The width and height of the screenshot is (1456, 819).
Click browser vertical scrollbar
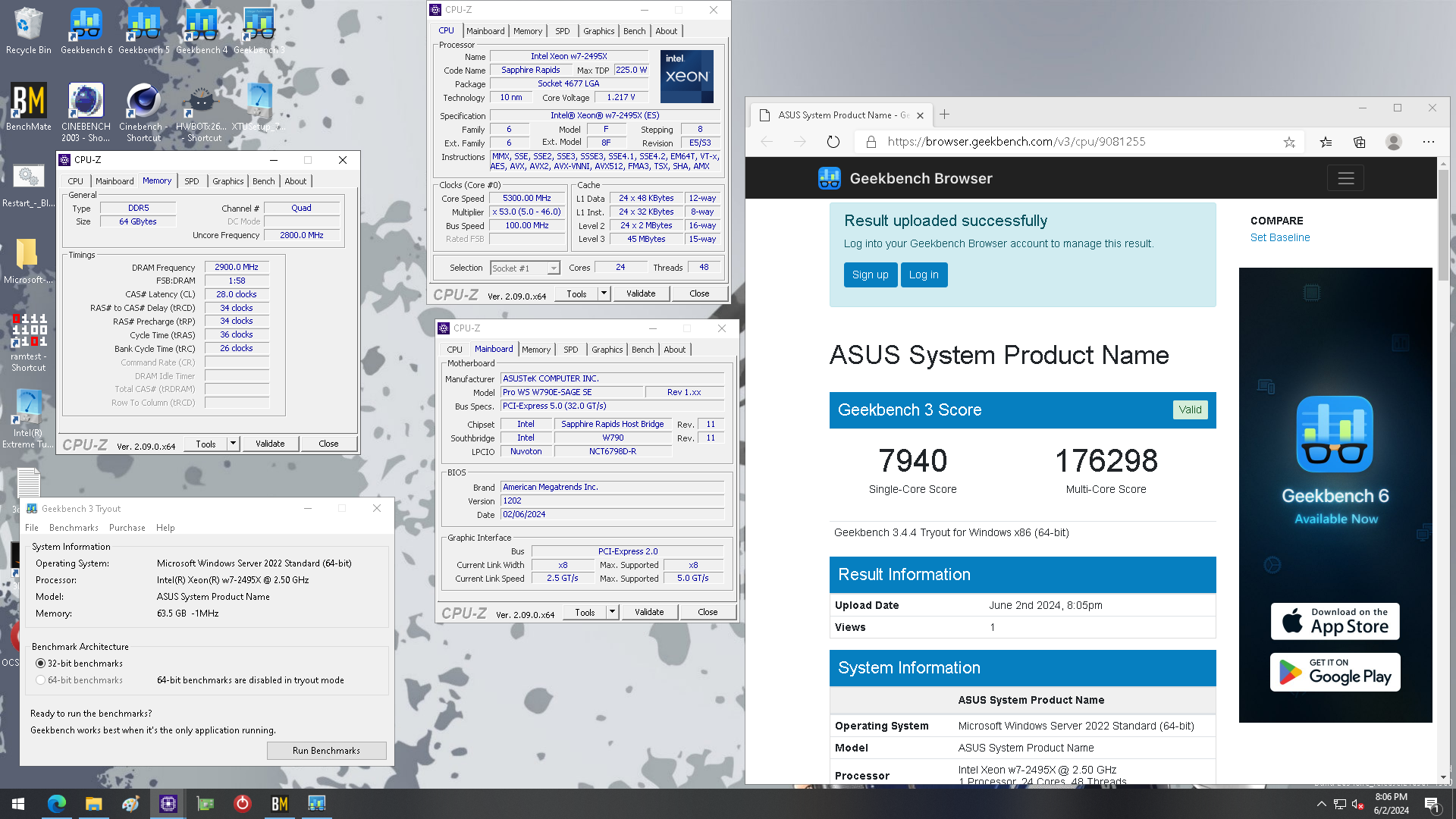tap(1443, 470)
